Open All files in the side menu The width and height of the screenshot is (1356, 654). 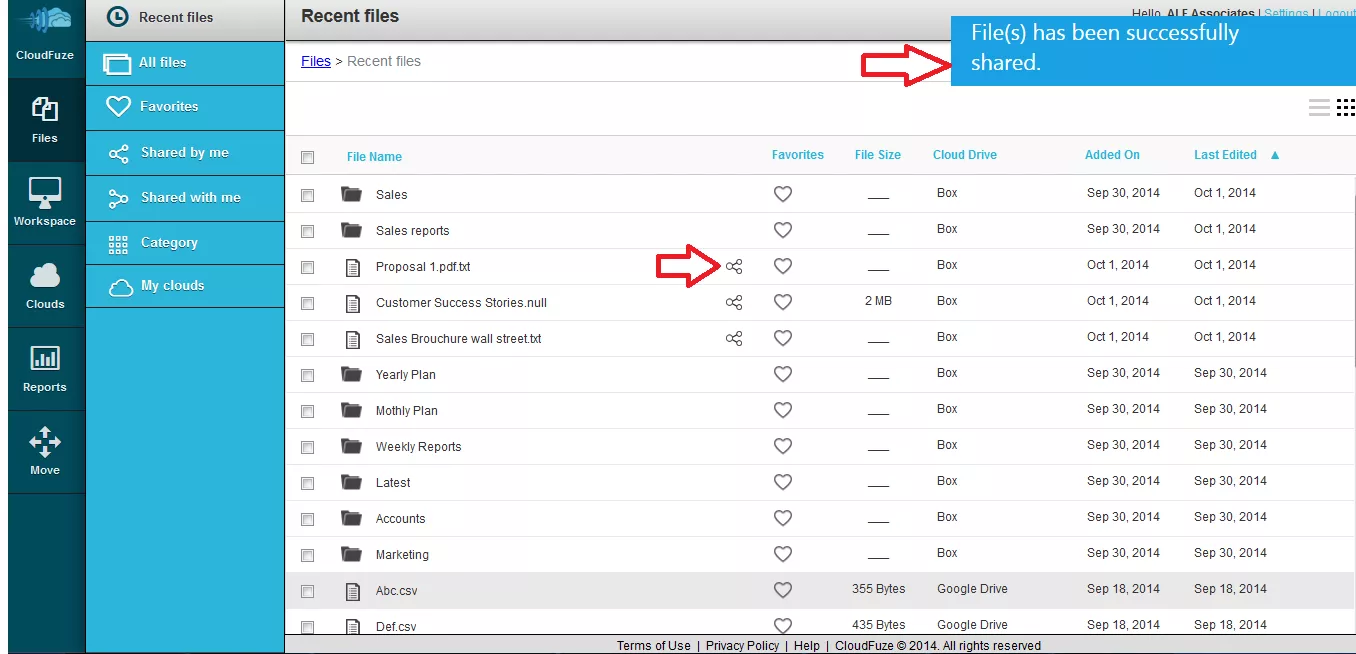[185, 63]
